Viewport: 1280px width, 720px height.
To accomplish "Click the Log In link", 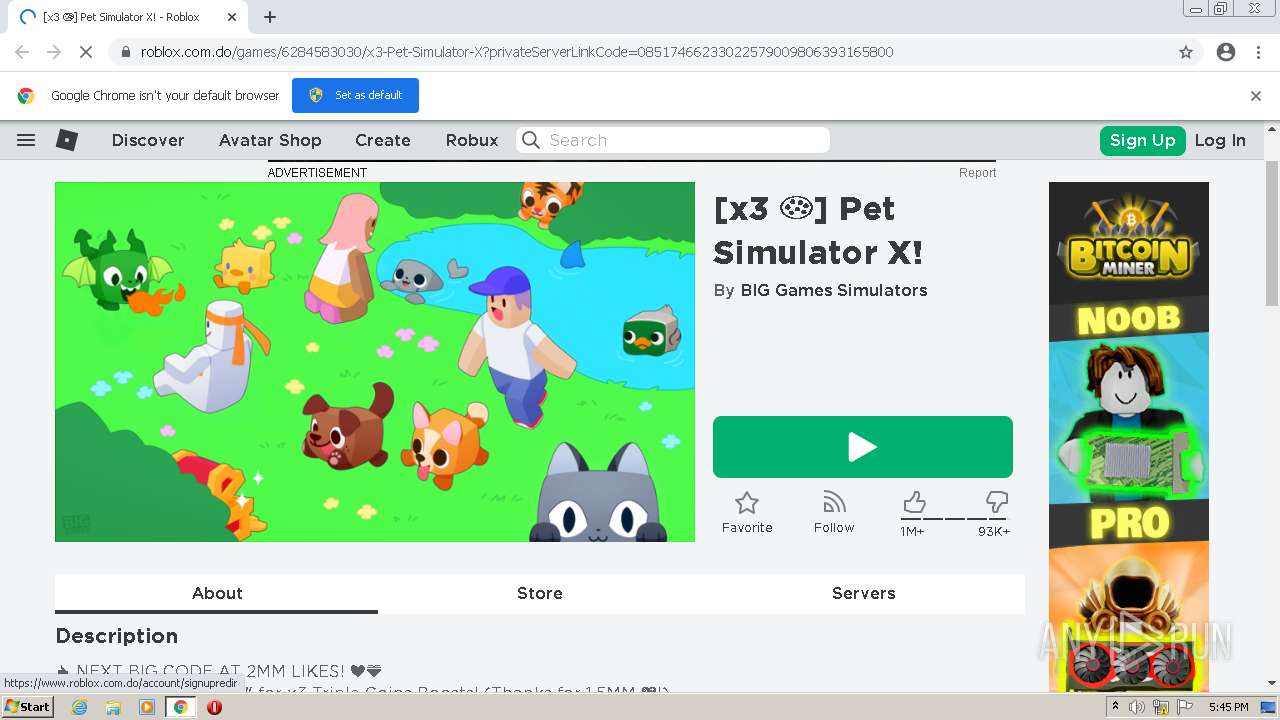I will pyautogui.click(x=1220, y=140).
